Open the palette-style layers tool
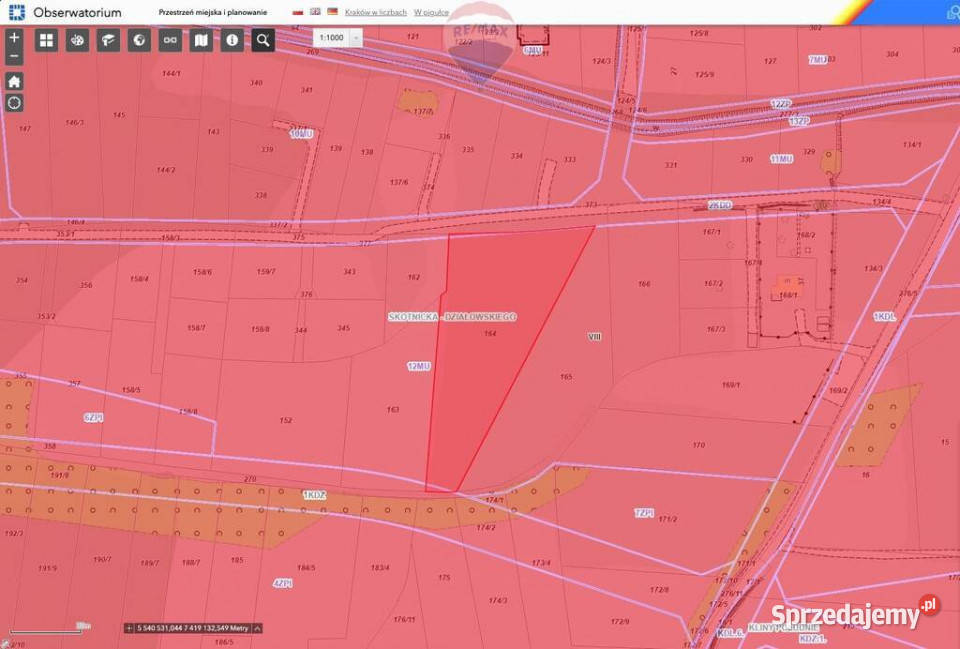The height and width of the screenshot is (649, 960). tap(77, 40)
